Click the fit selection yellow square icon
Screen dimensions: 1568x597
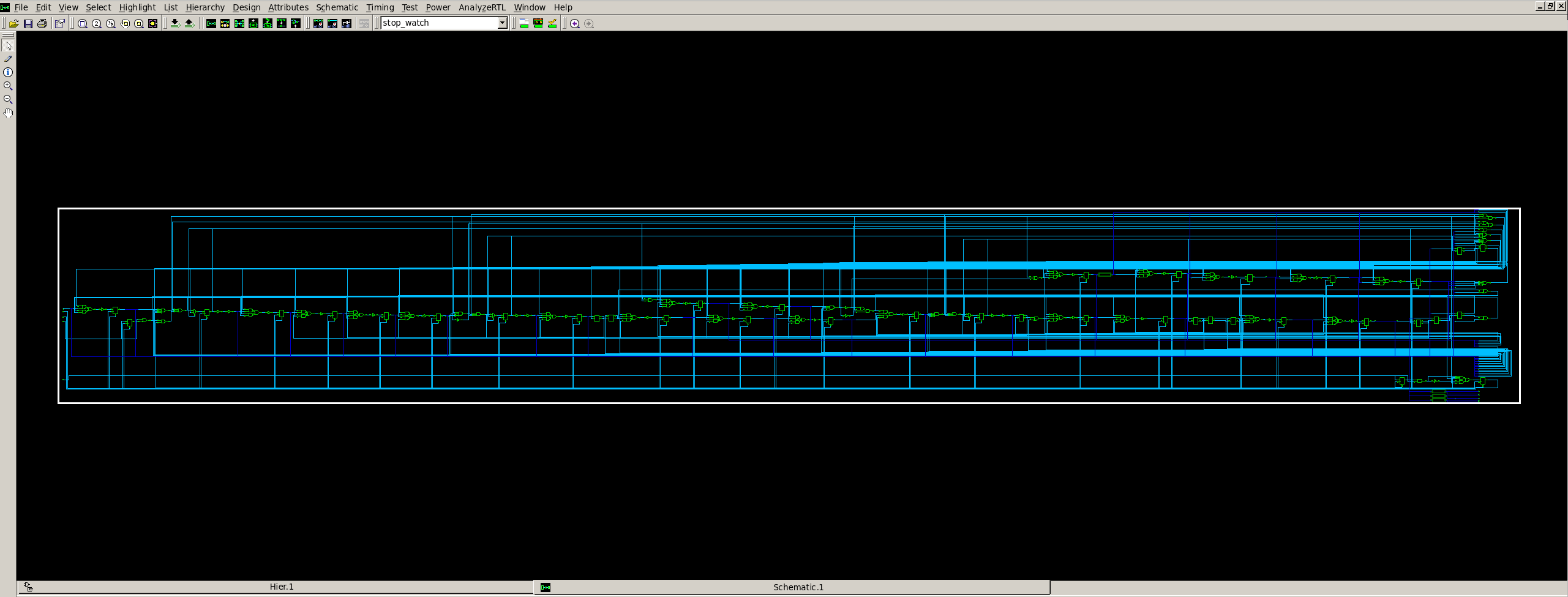(152, 23)
